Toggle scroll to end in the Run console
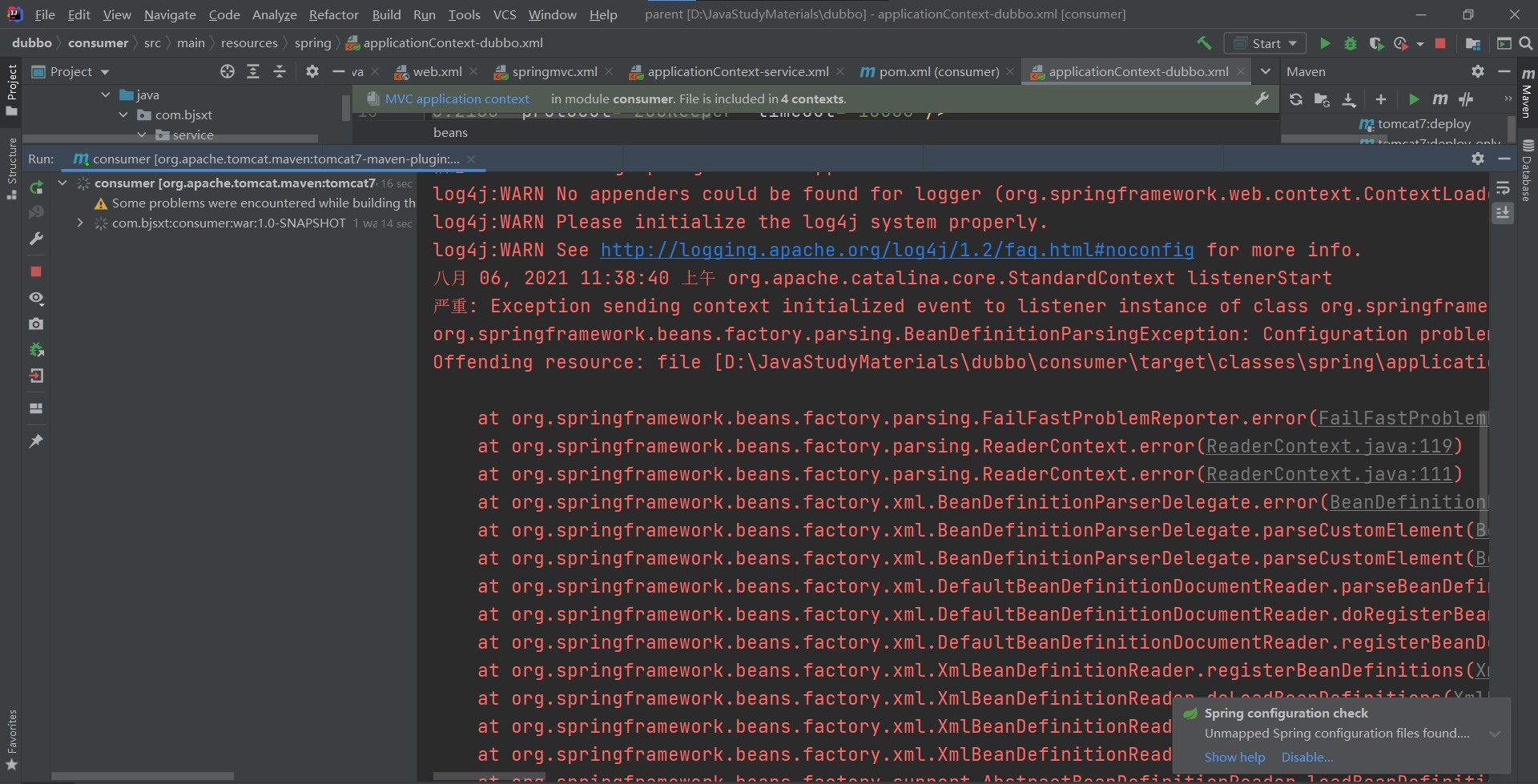 [x=1503, y=213]
